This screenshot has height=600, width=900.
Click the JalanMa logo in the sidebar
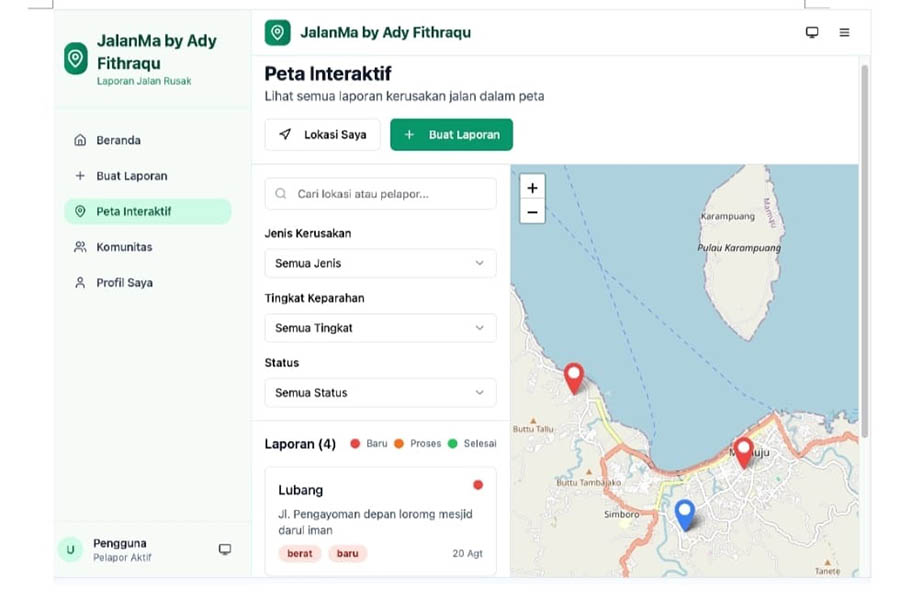(x=76, y=58)
